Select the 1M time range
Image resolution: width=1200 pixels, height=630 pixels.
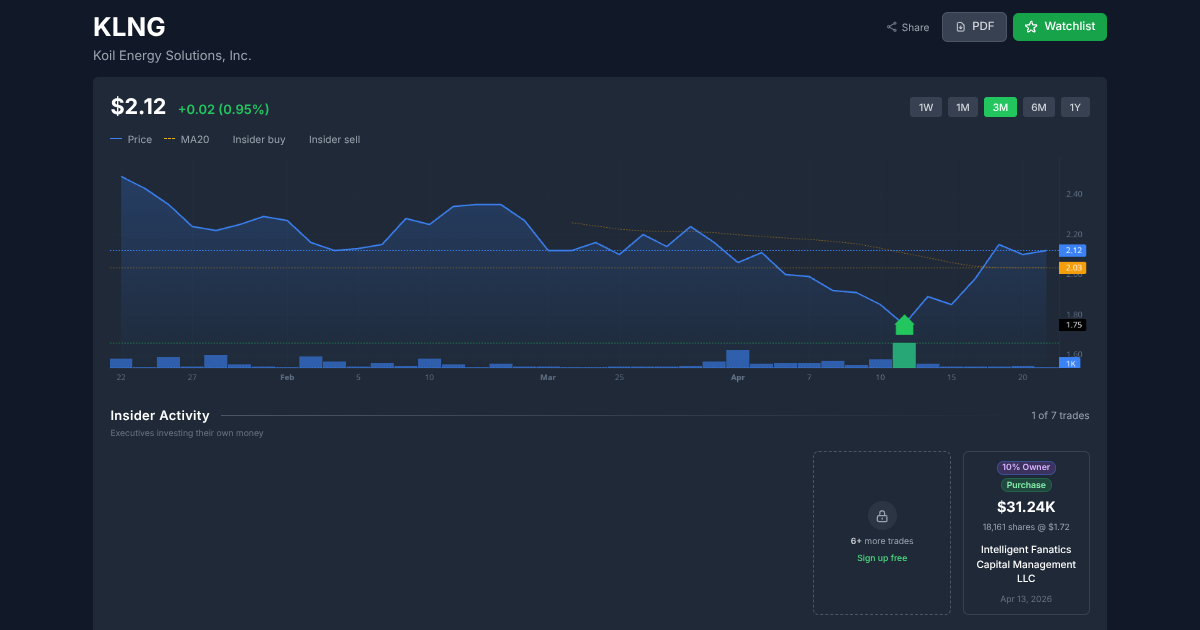[x=963, y=107]
